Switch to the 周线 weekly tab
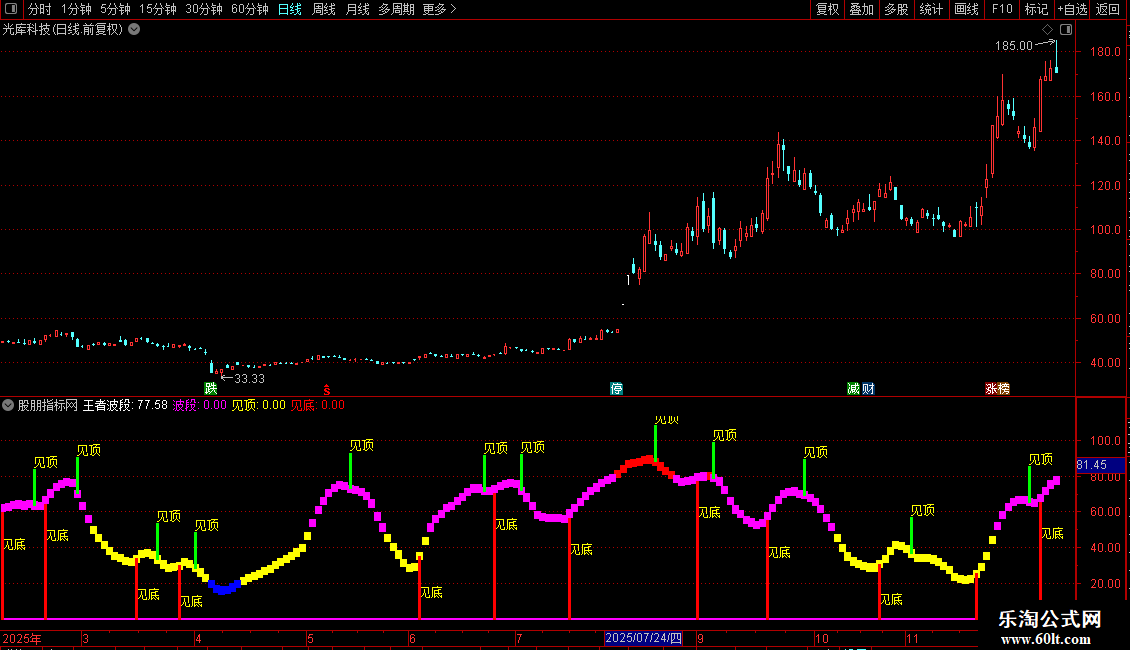Viewport: 1130px width, 650px height. coord(324,9)
